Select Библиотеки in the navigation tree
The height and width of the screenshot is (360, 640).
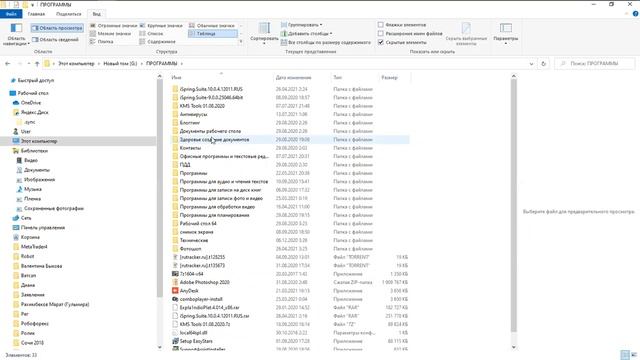pyautogui.click(x=34, y=151)
